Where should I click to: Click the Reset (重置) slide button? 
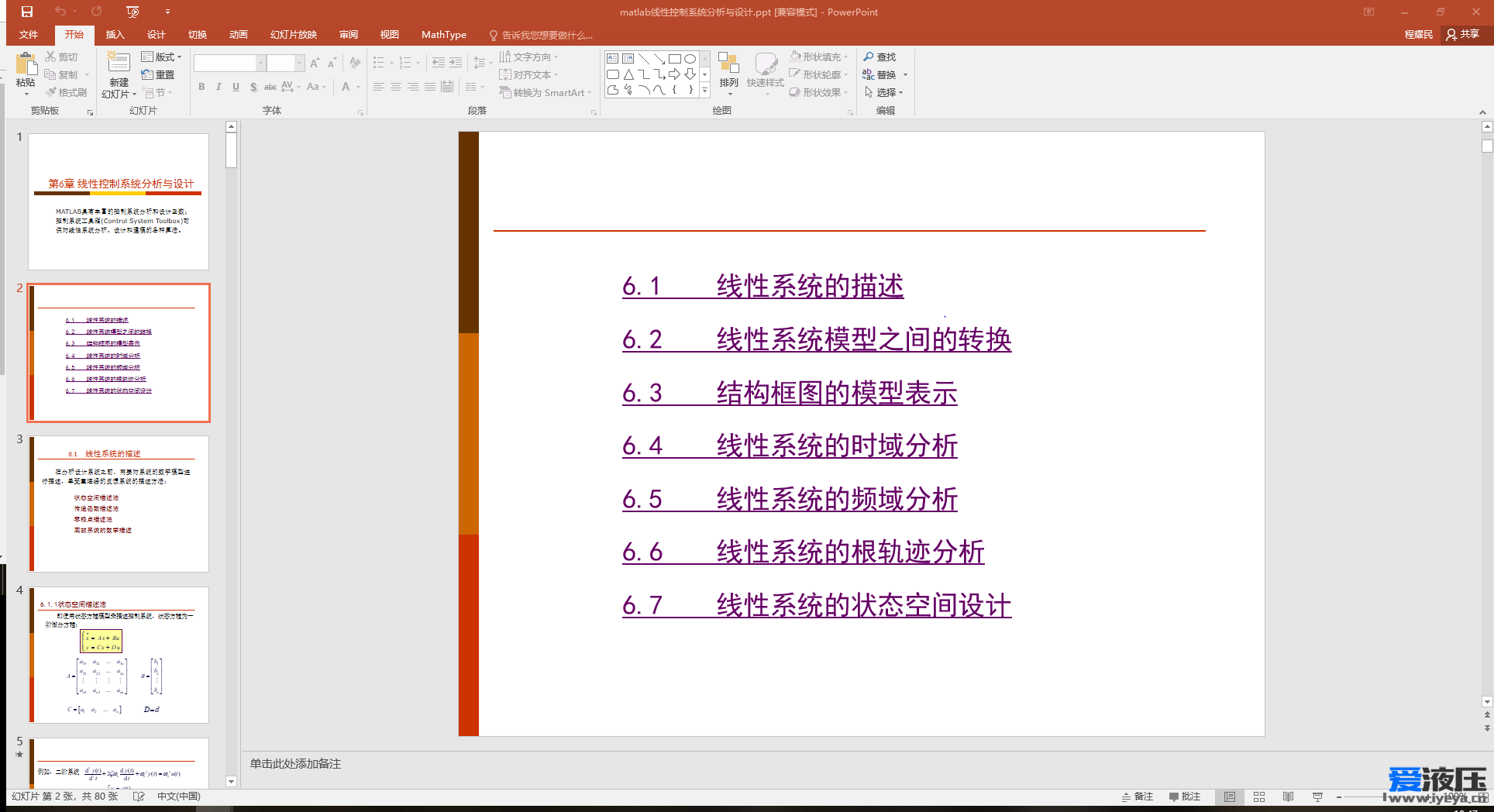click(x=158, y=74)
